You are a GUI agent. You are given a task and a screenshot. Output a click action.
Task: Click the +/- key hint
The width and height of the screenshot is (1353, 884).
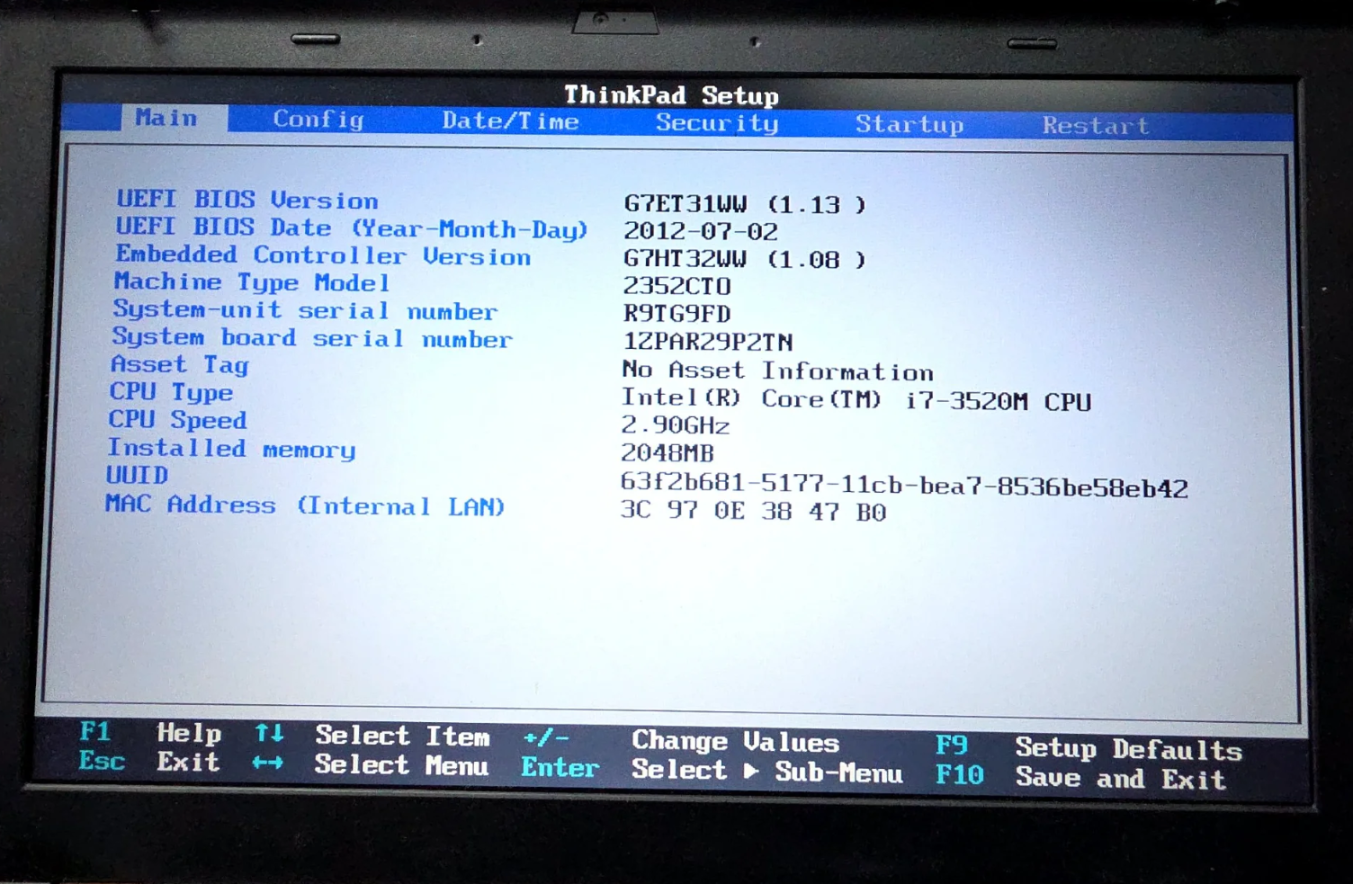[x=546, y=739]
